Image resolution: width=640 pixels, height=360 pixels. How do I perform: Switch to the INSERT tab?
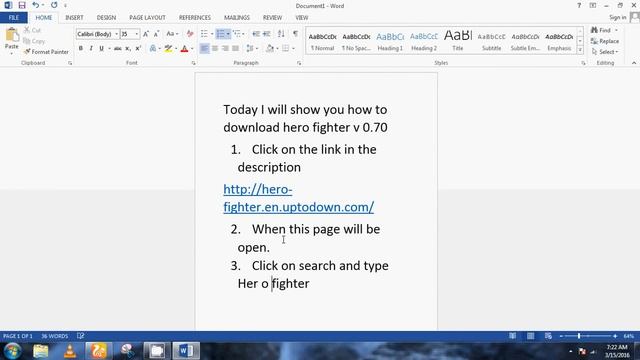click(74, 18)
